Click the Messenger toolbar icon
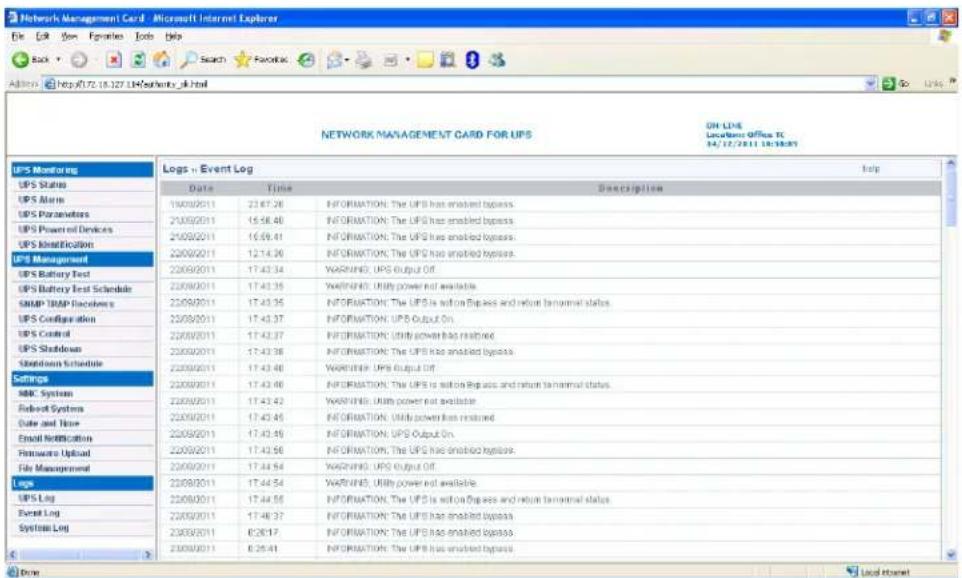962x578 pixels. click(497, 60)
